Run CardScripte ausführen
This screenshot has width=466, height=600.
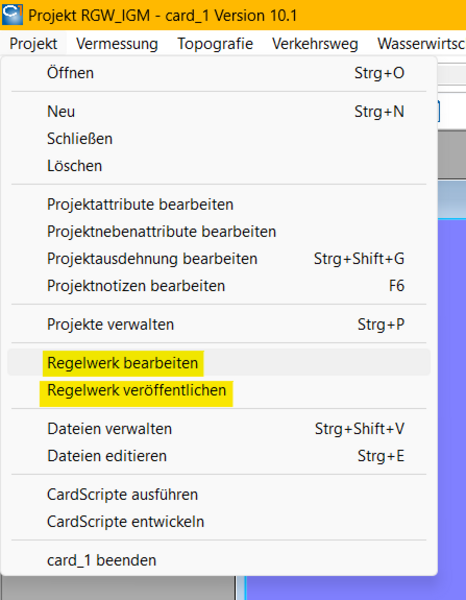coord(219,494)
